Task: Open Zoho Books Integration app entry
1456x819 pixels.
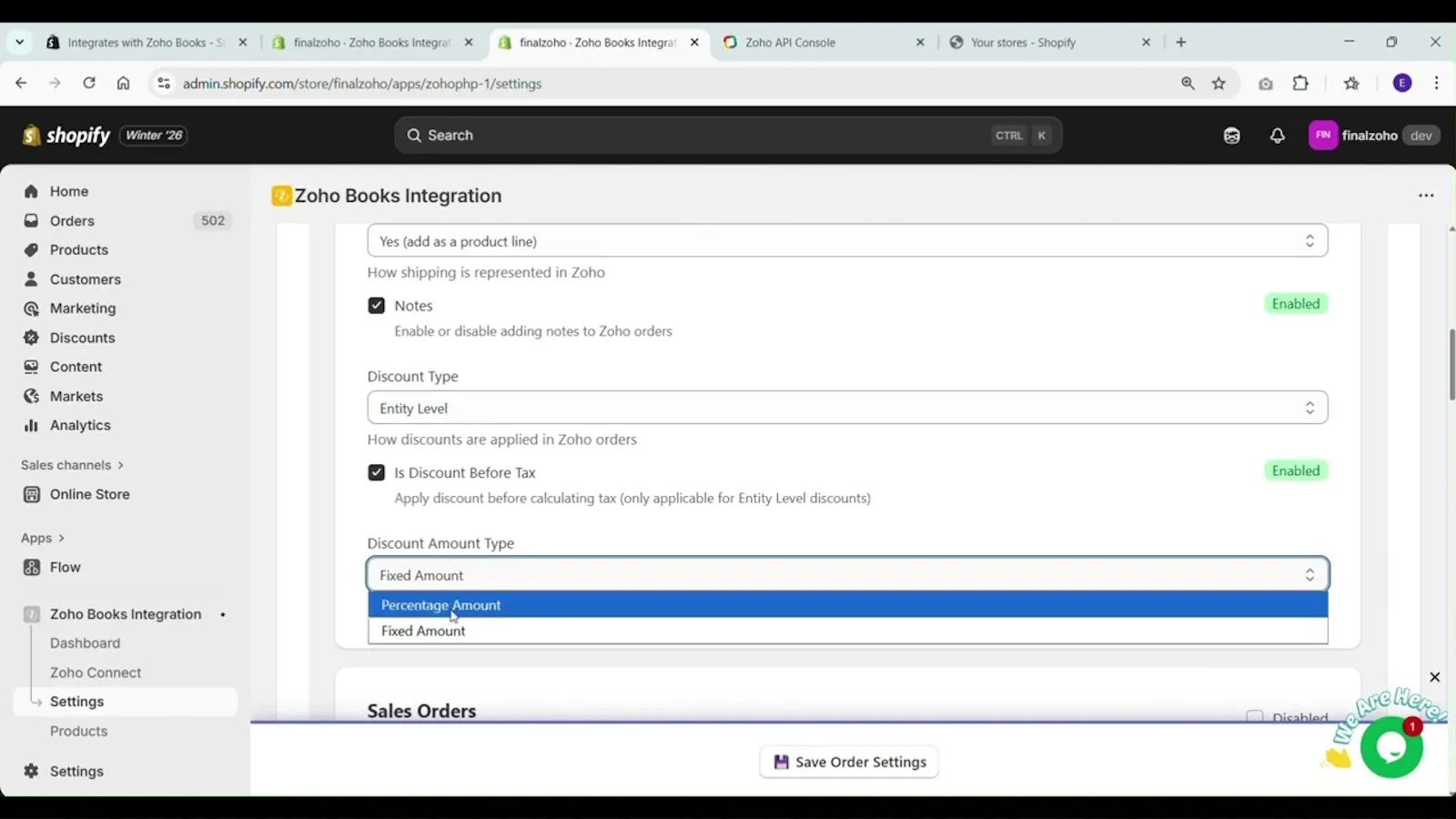Action: click(126, 614)
